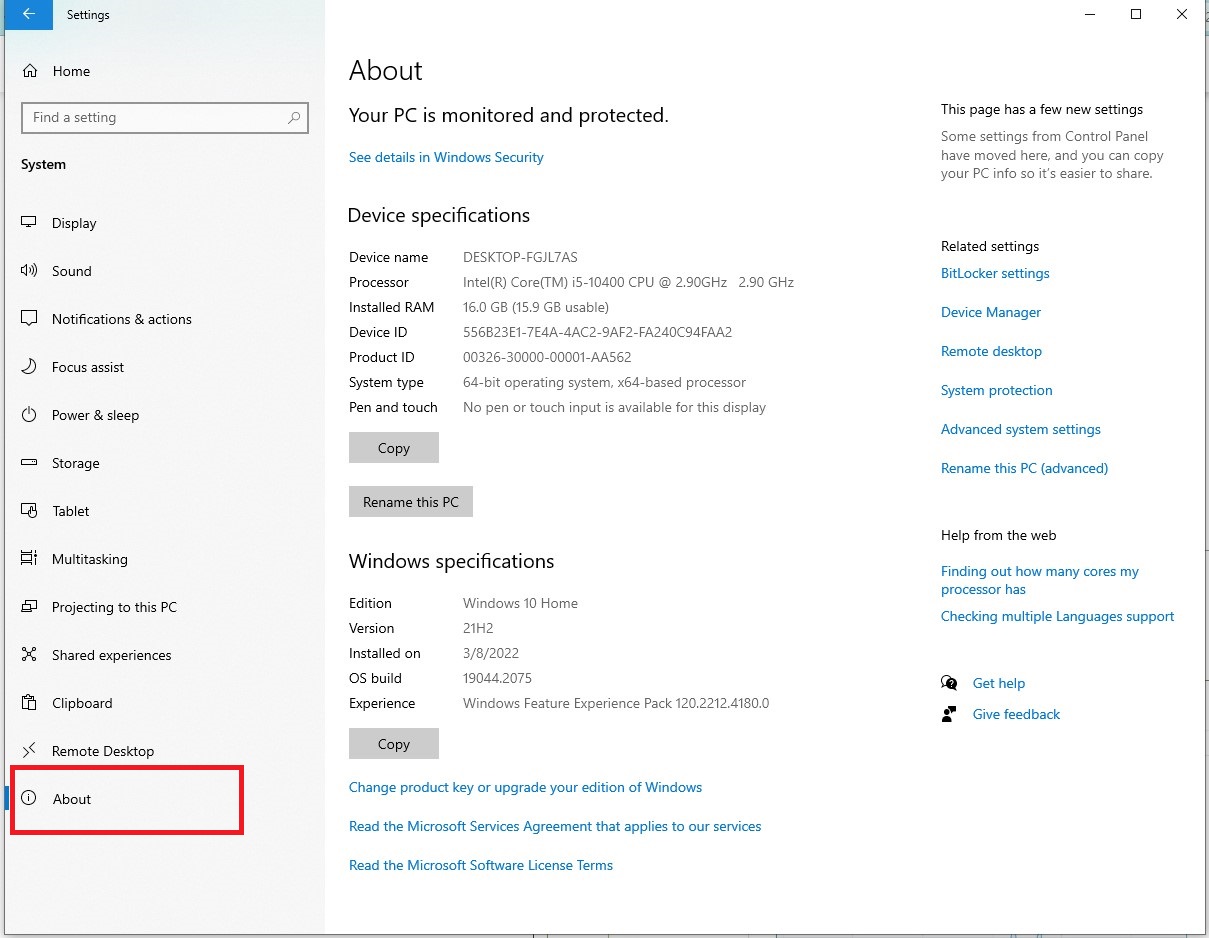Click the back arrow in Settings

tap(27, 15)
